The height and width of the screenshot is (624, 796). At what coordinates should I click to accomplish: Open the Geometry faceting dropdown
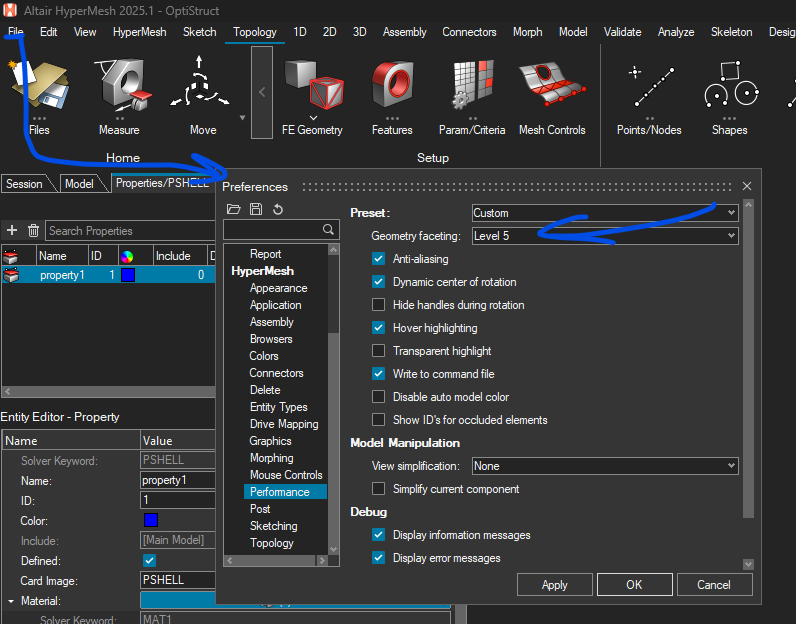(x=605, y=236)
